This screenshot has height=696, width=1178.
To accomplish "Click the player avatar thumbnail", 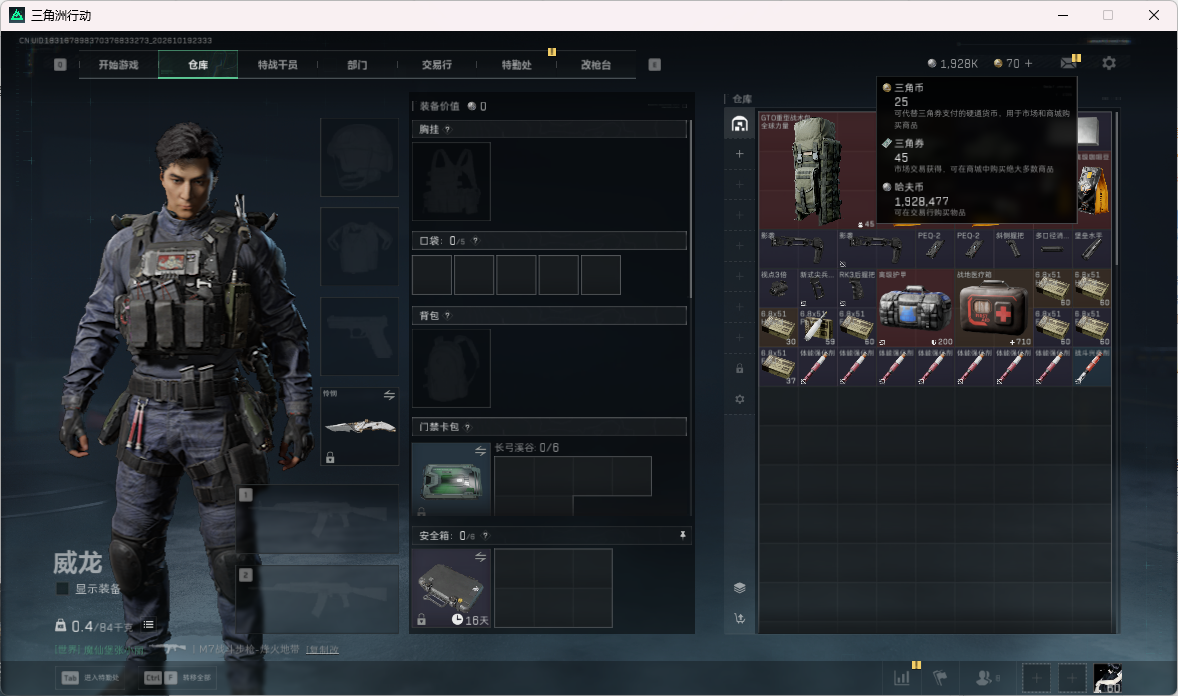I will 1107,678.
